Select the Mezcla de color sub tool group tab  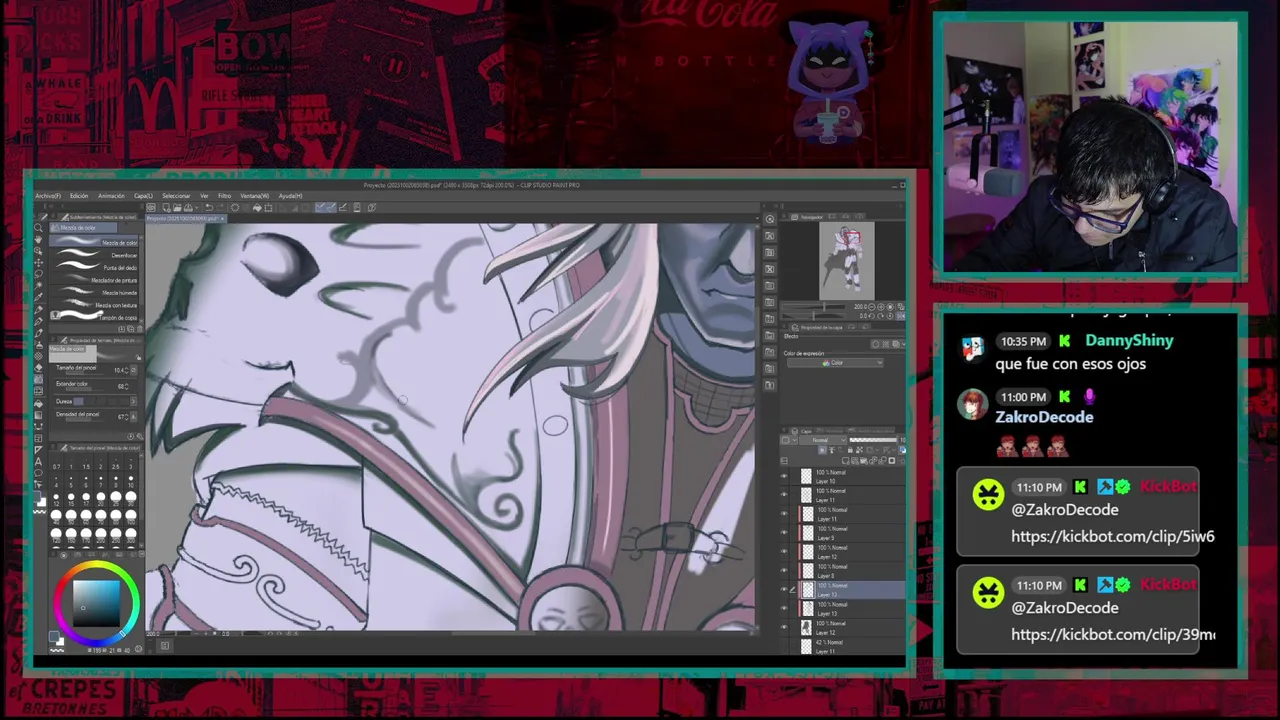83,228
